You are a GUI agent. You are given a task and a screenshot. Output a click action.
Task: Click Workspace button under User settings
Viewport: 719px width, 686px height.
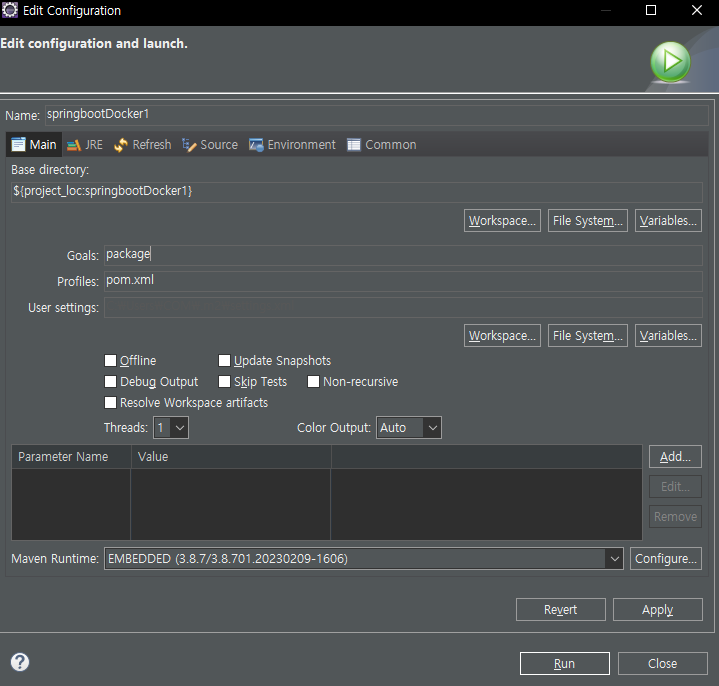pos(502,336)
